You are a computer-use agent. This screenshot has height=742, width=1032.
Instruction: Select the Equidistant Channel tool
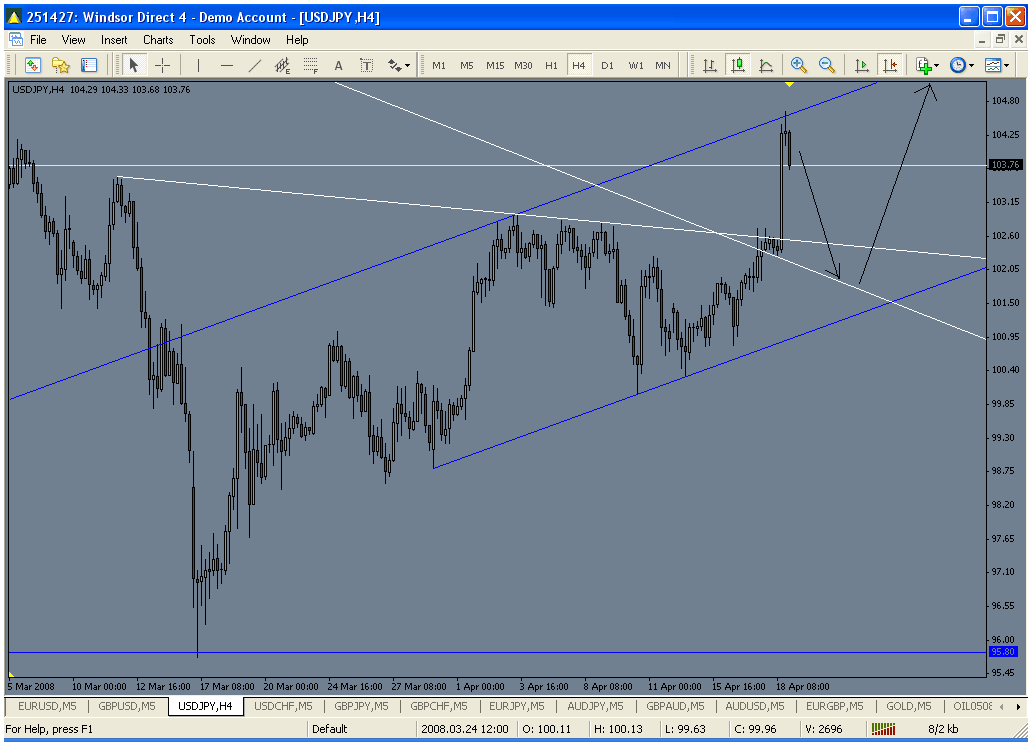click(283, 65)
